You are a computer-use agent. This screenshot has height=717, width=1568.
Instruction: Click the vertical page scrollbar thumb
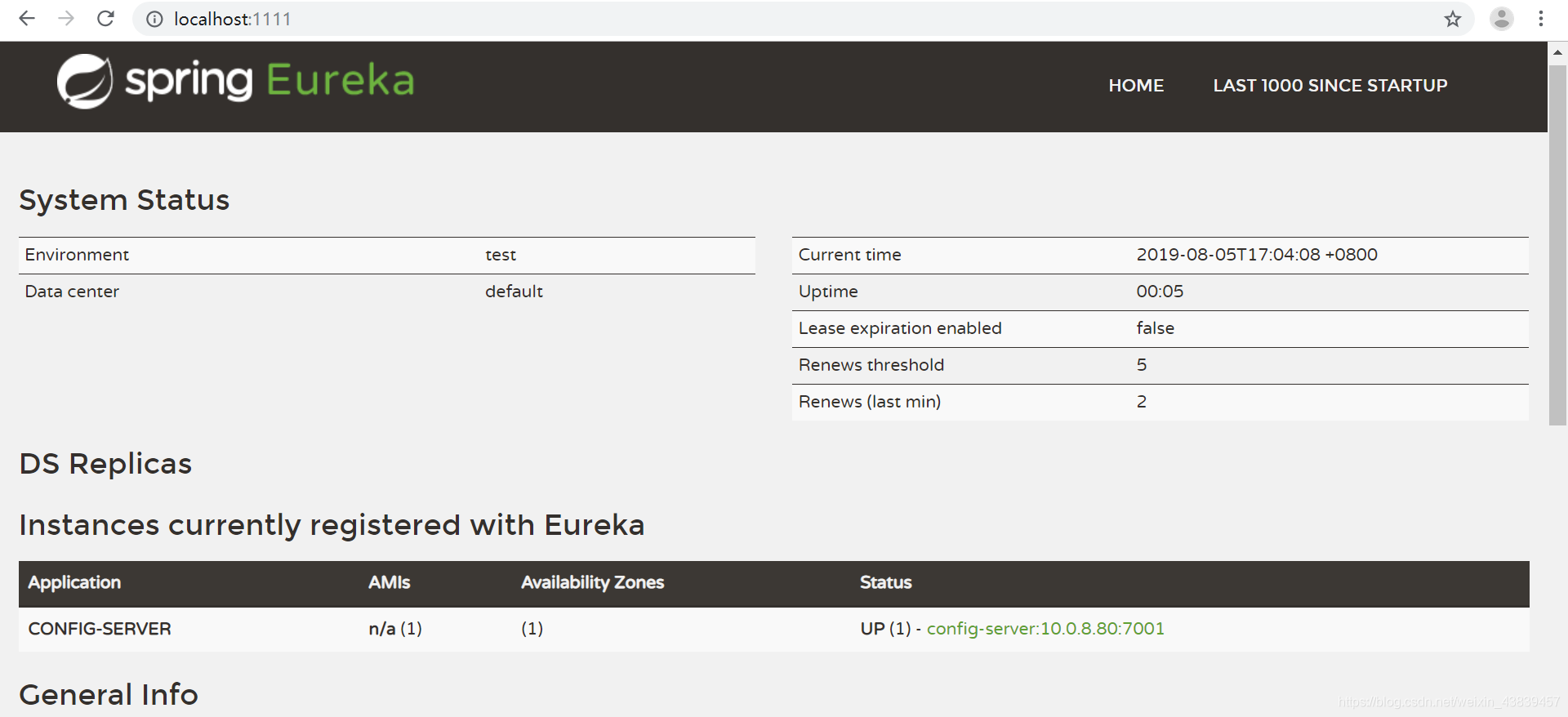click(1557, 245)
